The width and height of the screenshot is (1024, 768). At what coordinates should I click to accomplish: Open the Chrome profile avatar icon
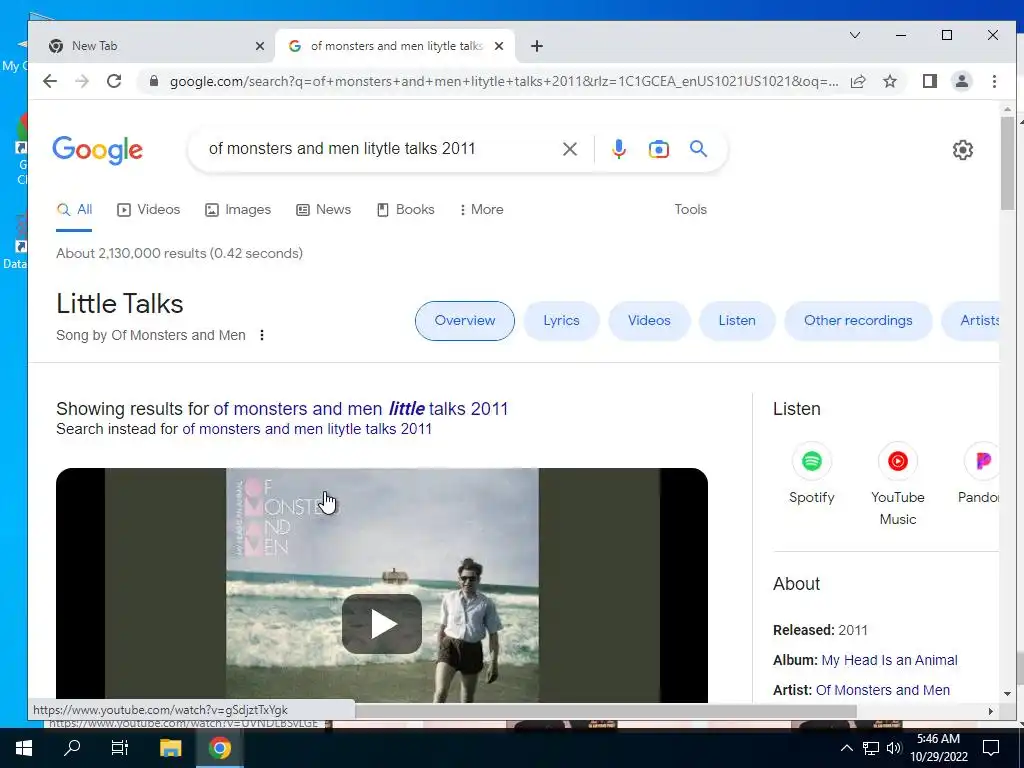pos(961,81)
